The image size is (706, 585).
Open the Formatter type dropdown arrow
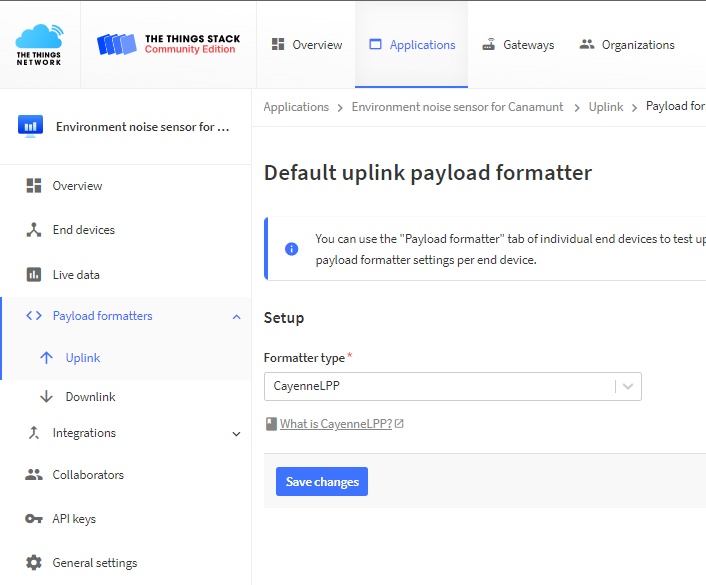click(x=628, y=386)
